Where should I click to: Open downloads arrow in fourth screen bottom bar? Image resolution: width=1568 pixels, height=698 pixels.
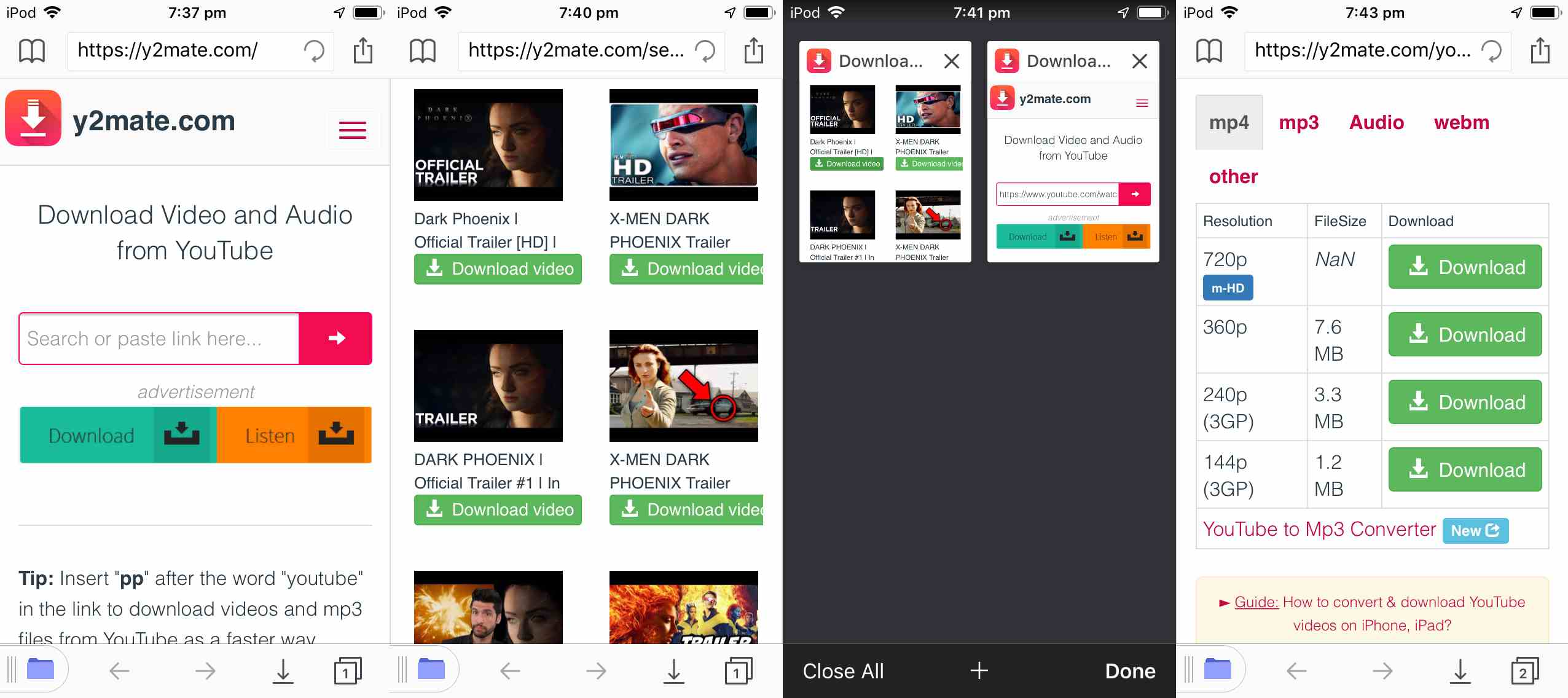pyautogui.click(x=1460, y=670)
